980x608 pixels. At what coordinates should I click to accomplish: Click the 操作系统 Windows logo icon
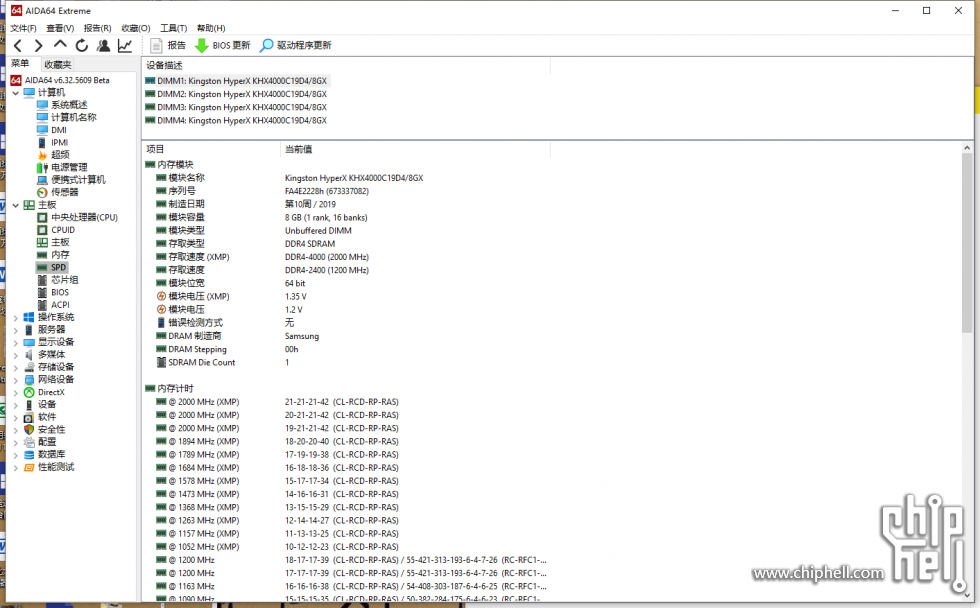point(29,317)
